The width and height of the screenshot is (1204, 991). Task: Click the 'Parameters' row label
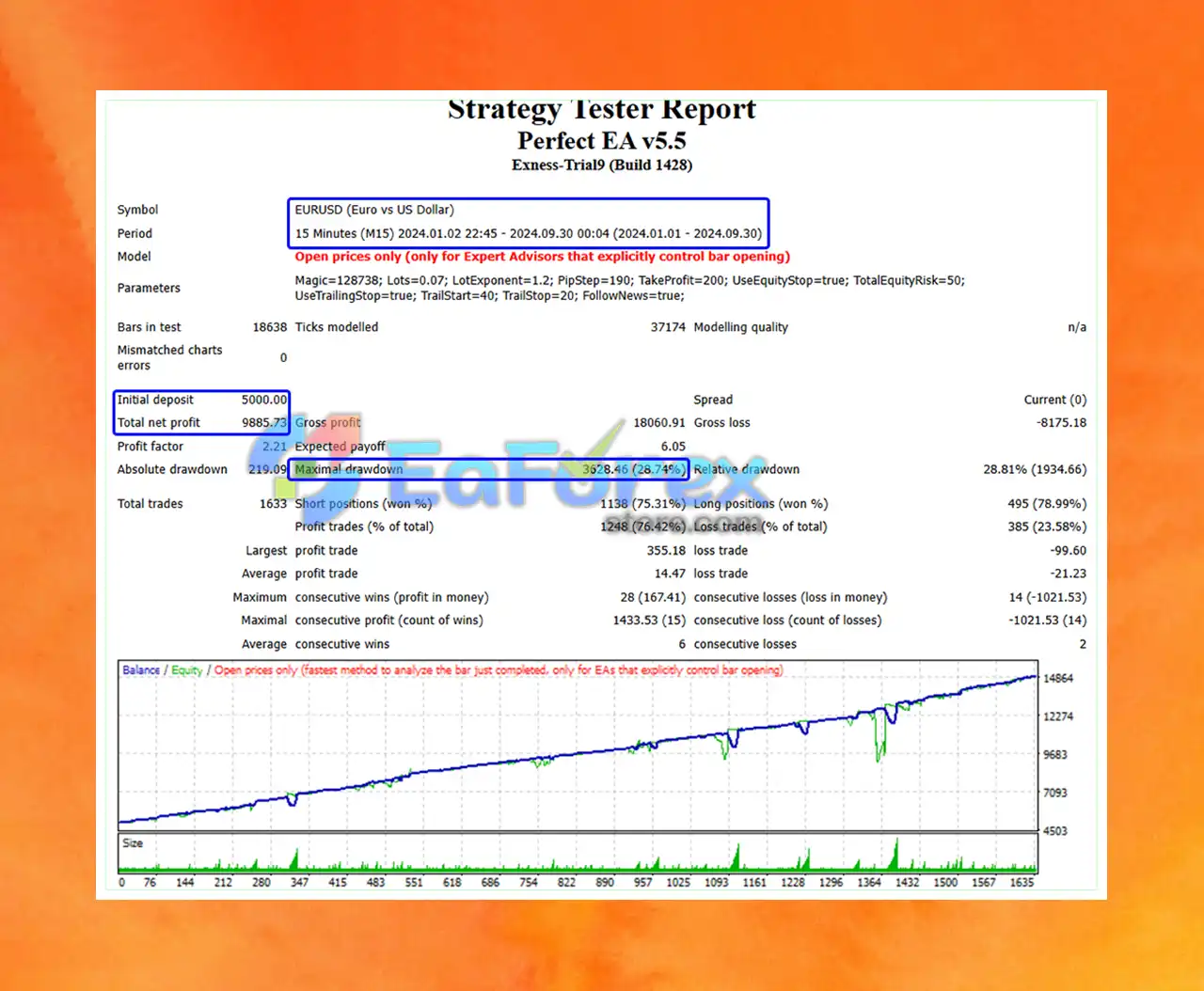click(x=149, y=288)
